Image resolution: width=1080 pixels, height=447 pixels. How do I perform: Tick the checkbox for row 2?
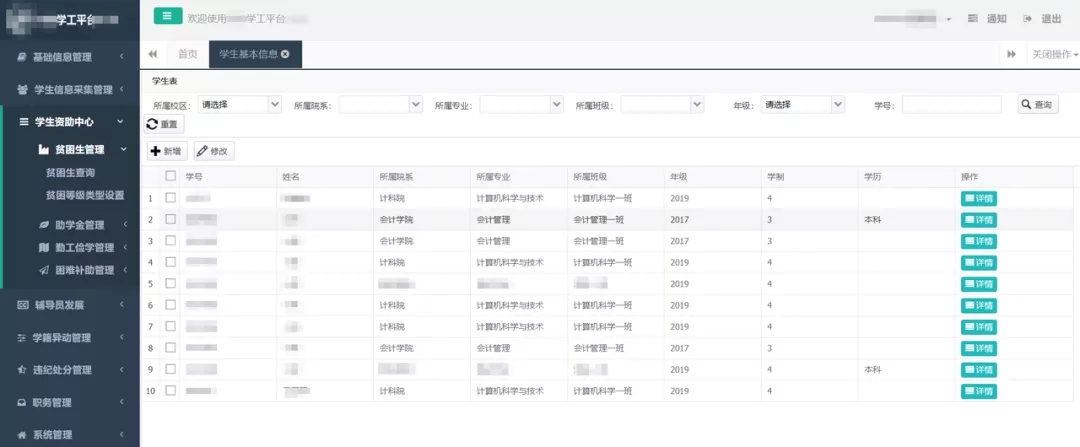point(171,219)
